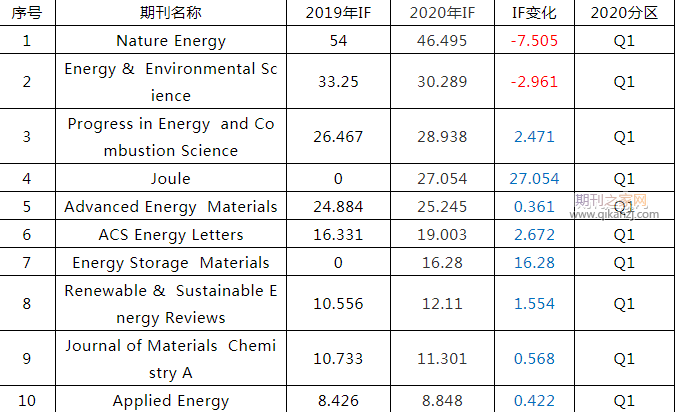
Task: Click the 2019年IF column header
Action: [338, 13]
